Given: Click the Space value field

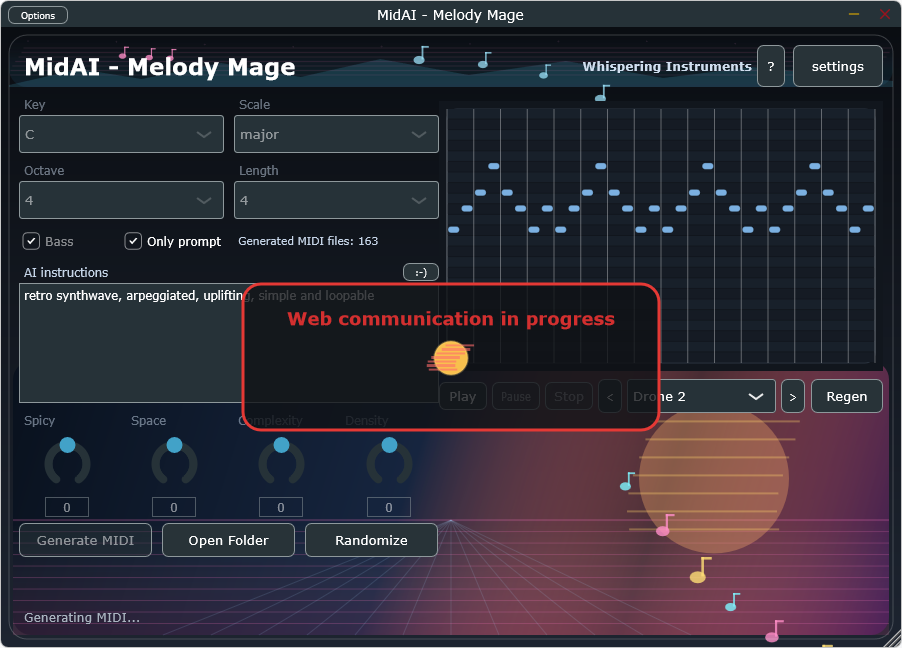Looking at the screenshot, I should (x=174, y=507).
